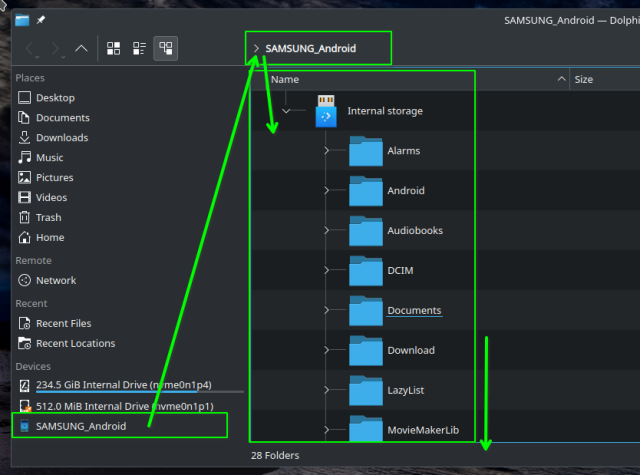640x475 pixels.
Task: Go up one folder level
Action: 81,49
